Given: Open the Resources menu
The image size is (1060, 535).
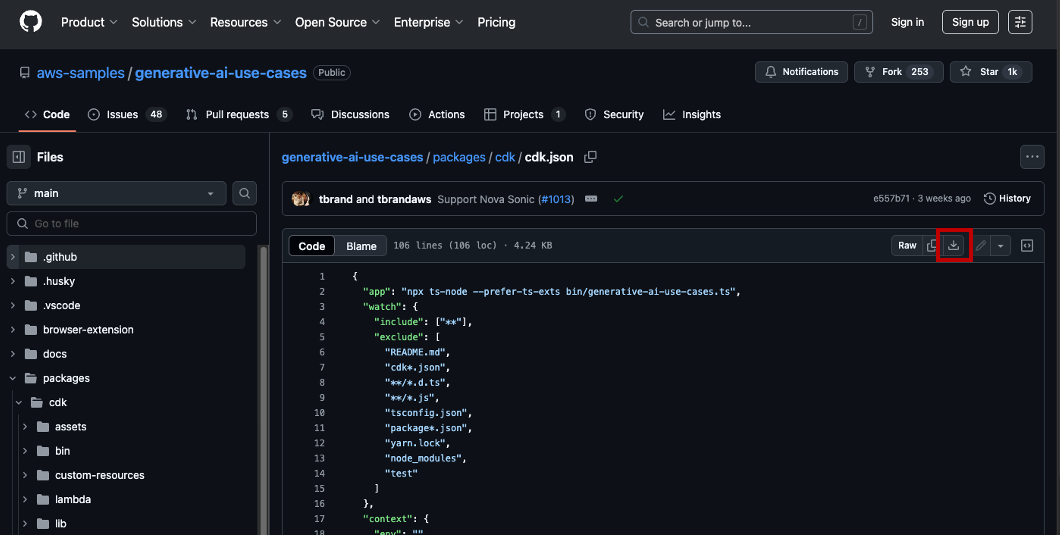Looking at the screenshot, I should coord(245,22).
